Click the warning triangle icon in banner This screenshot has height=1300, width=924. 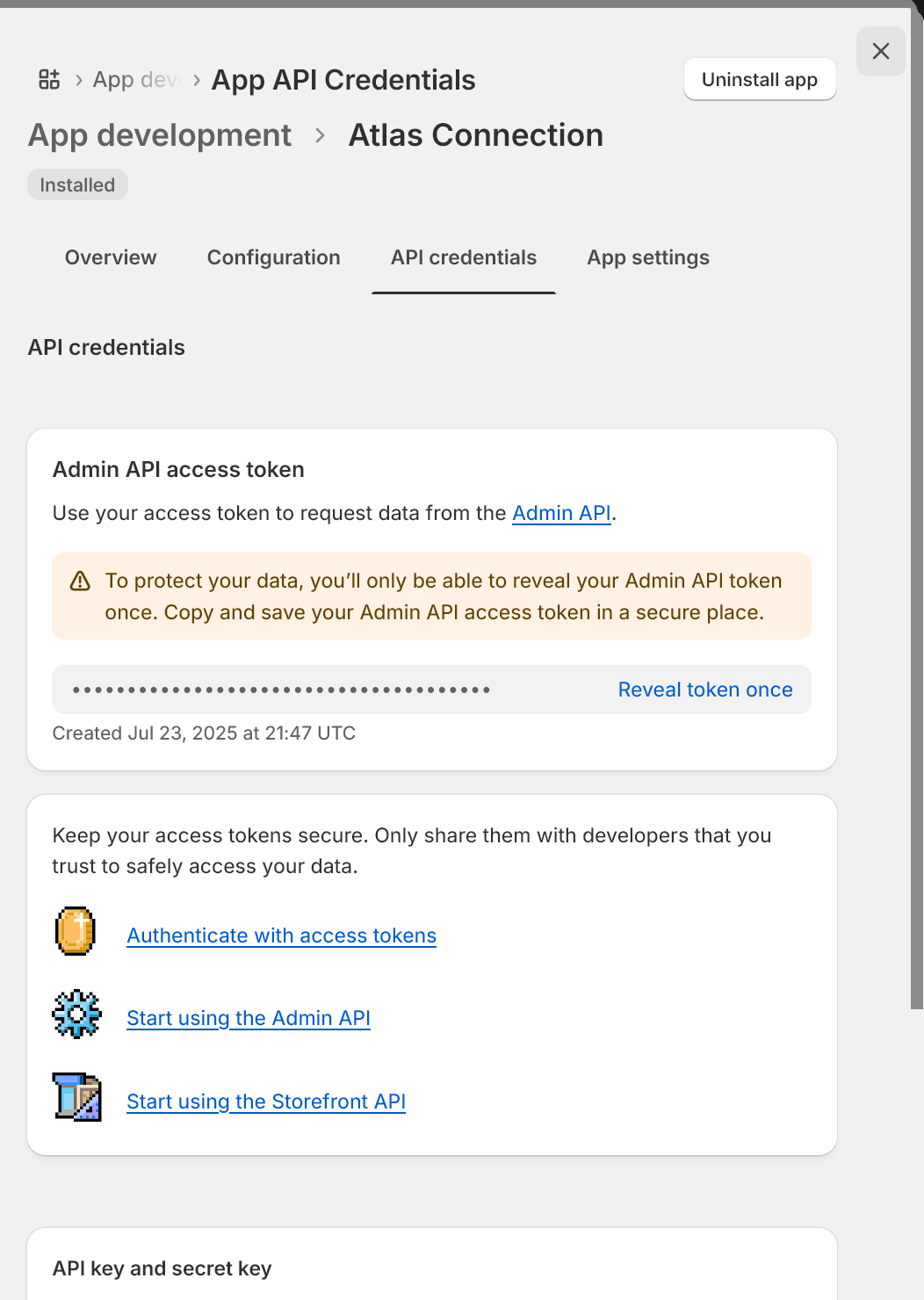click(x=80, y=581)
